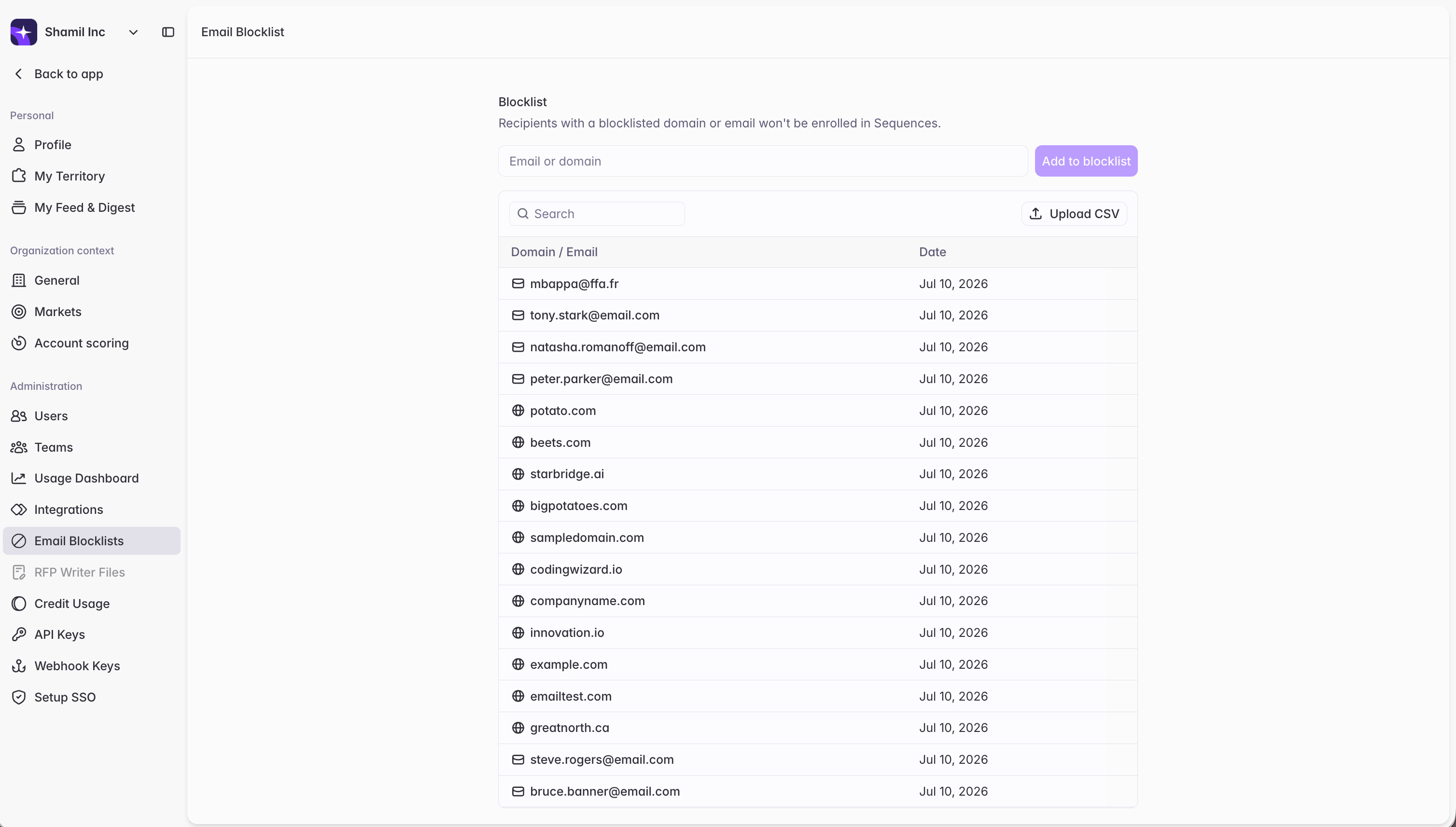The width and height of the screenshot is (1456, 827).
Task: Collapse the sidebar with the panel toggle icon
Action: coord(168,32)
